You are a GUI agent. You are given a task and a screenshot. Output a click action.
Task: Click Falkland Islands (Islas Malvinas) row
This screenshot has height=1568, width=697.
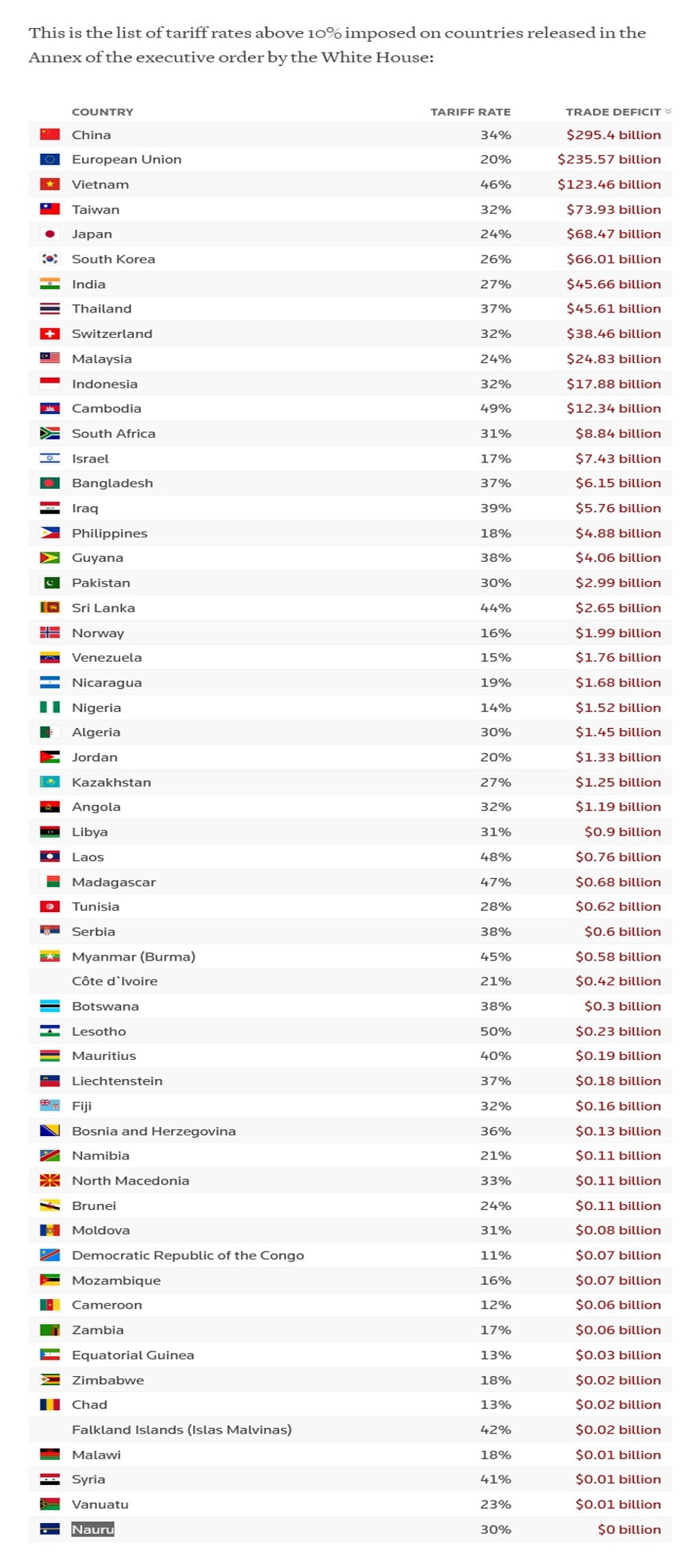pos(350,1429)
